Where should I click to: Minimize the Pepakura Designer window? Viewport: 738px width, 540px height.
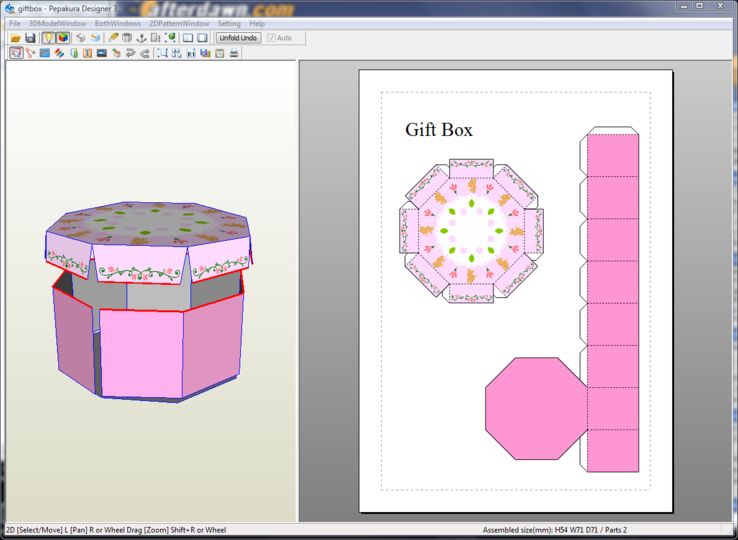pyautogui.click(x=684, y=6)
